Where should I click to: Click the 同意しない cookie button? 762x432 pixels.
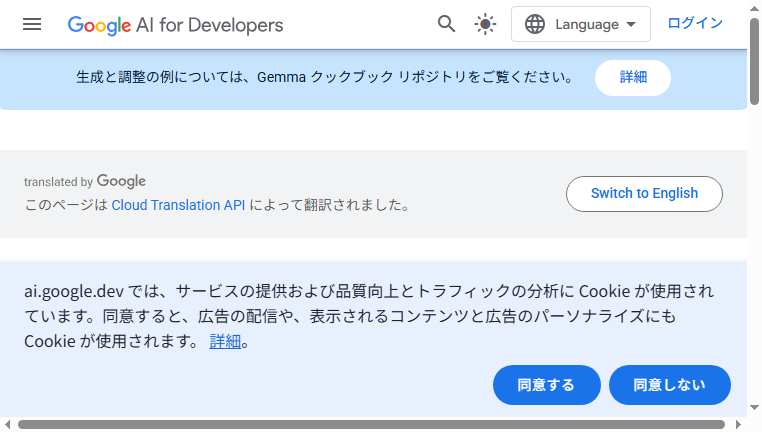tap(670, 385)
